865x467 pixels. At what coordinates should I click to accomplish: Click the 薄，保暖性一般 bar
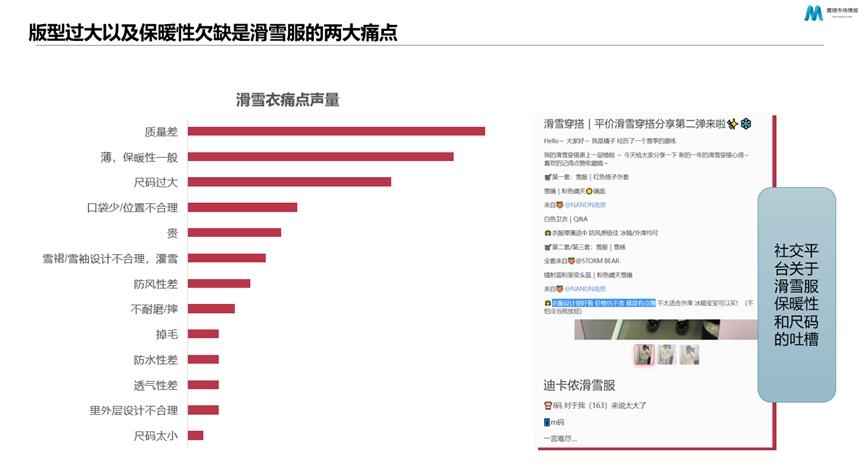coord(320,156)
